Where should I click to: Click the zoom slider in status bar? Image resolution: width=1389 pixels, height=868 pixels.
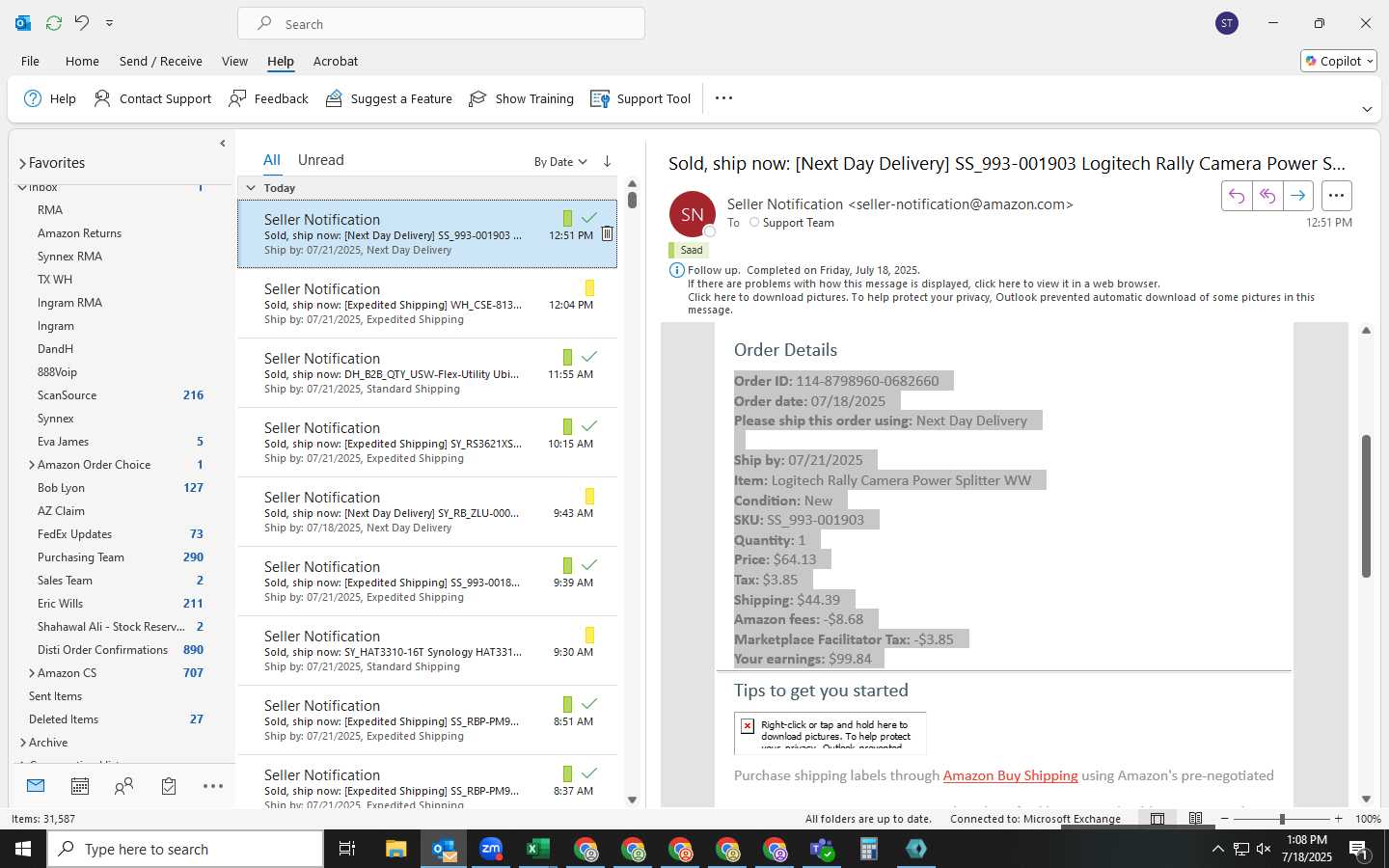pos(1282,819)
